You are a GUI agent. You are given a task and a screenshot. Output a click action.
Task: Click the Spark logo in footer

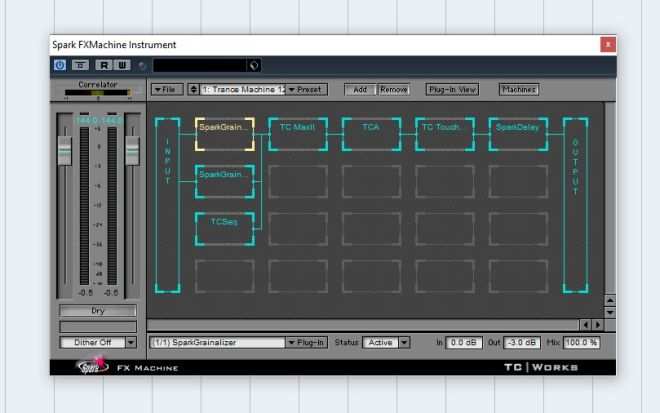tap(92, 365)
